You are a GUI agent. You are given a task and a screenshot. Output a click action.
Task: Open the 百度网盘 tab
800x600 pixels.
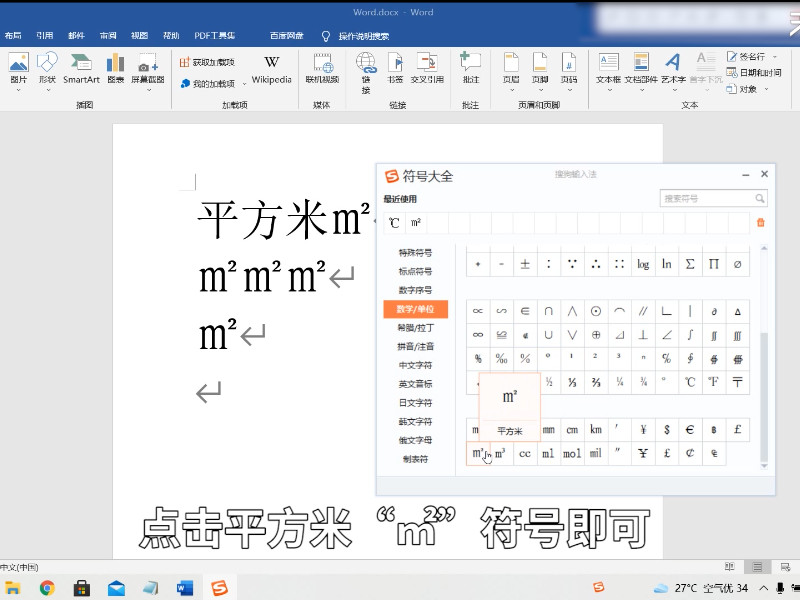click(287, 36)
